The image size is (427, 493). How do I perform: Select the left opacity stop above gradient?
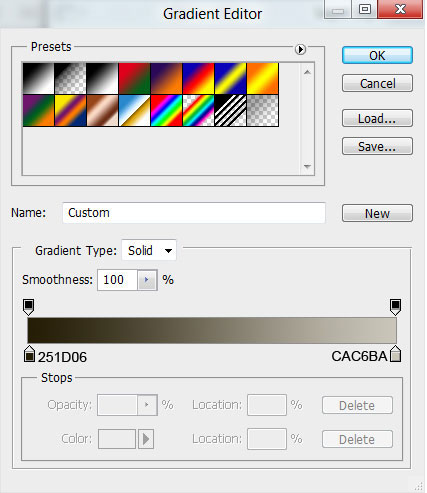pyautogui.click(x=29, y=307)
